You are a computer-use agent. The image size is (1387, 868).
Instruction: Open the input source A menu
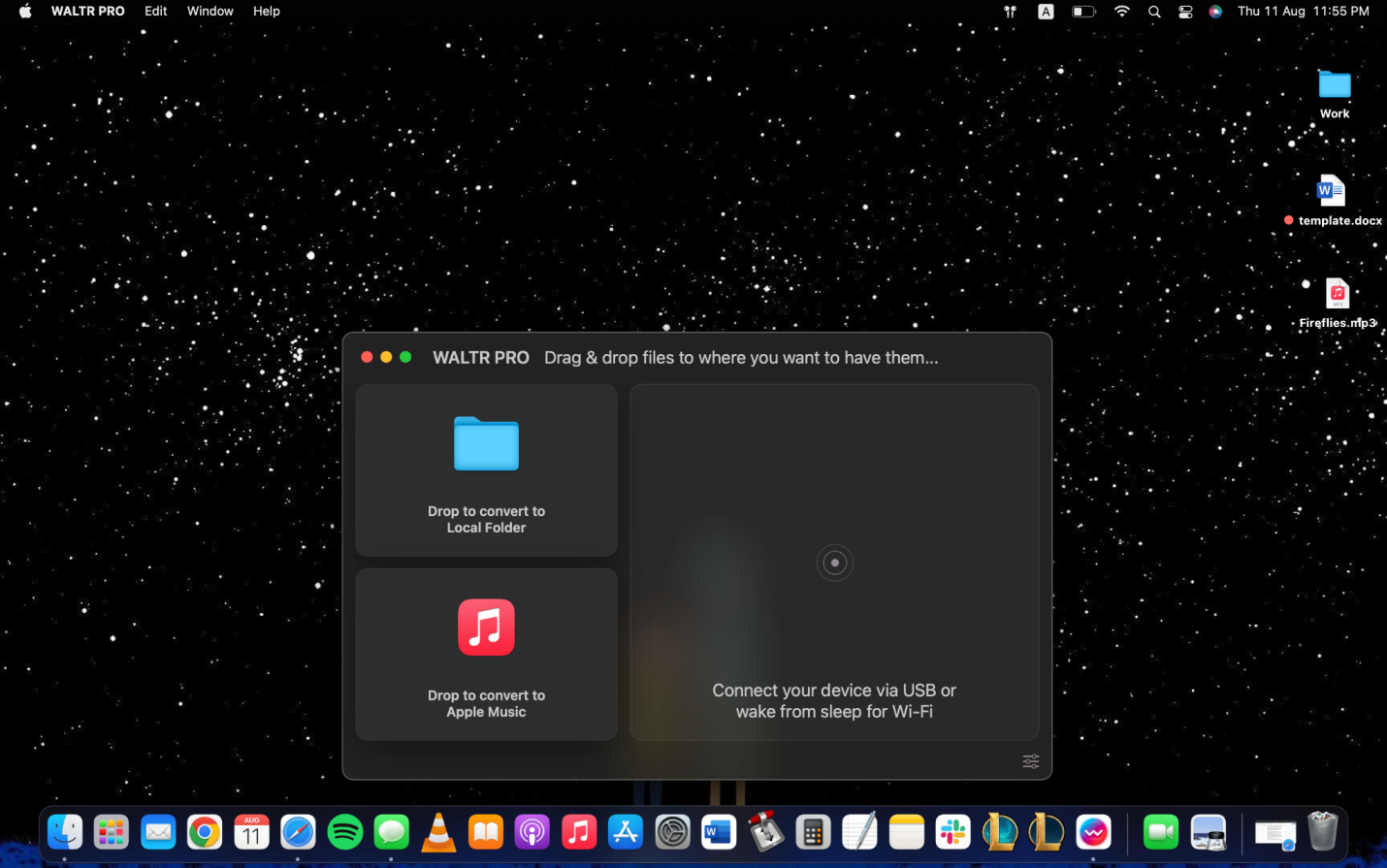pyautogui.click(x=1046, y=12)
